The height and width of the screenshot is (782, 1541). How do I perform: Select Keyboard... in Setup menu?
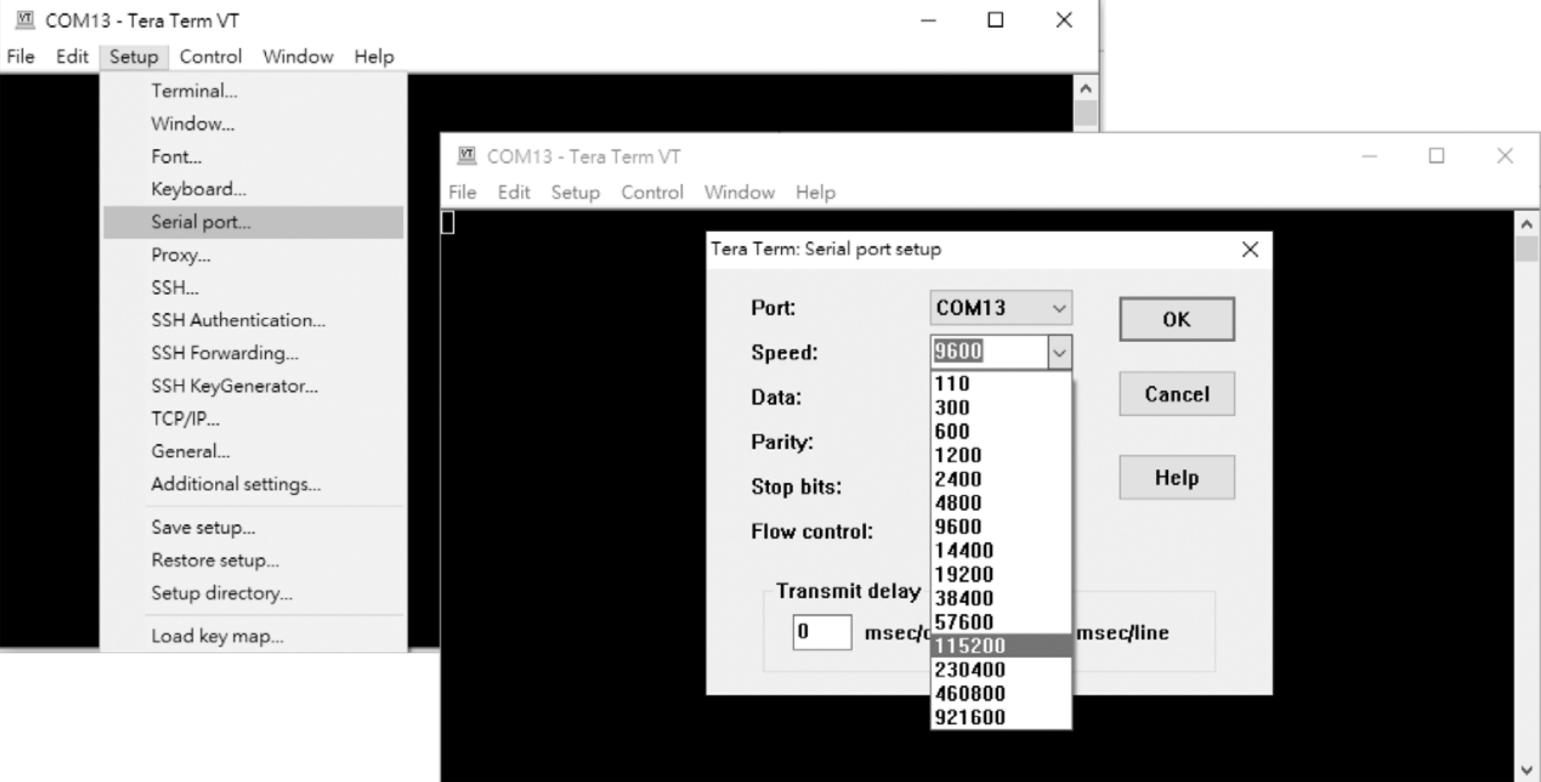[254, 189]
